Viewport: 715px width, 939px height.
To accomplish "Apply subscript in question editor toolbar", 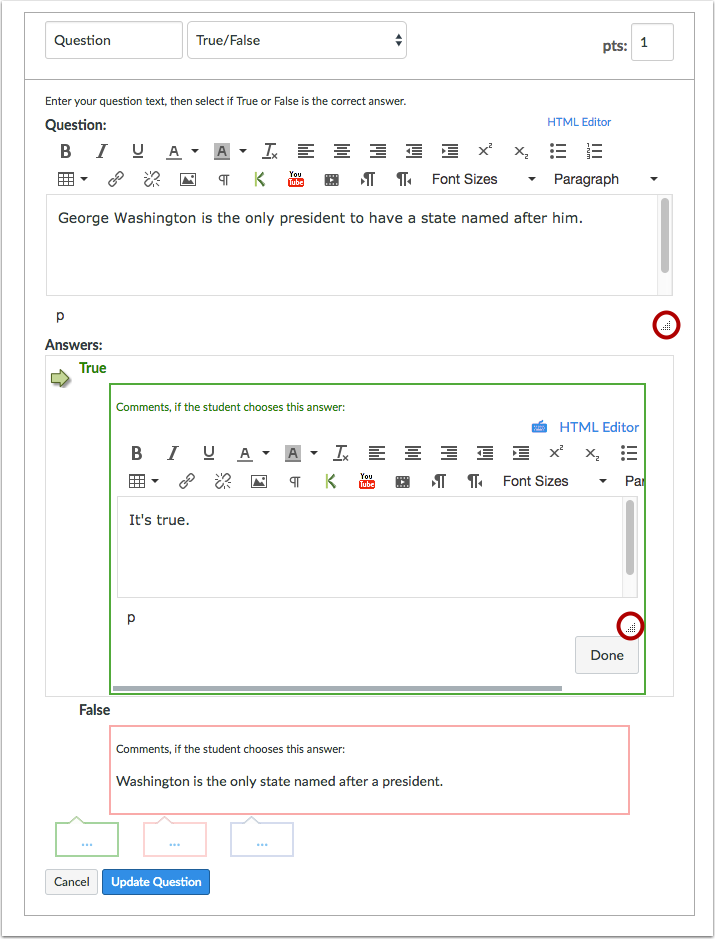I will [522, 153].
